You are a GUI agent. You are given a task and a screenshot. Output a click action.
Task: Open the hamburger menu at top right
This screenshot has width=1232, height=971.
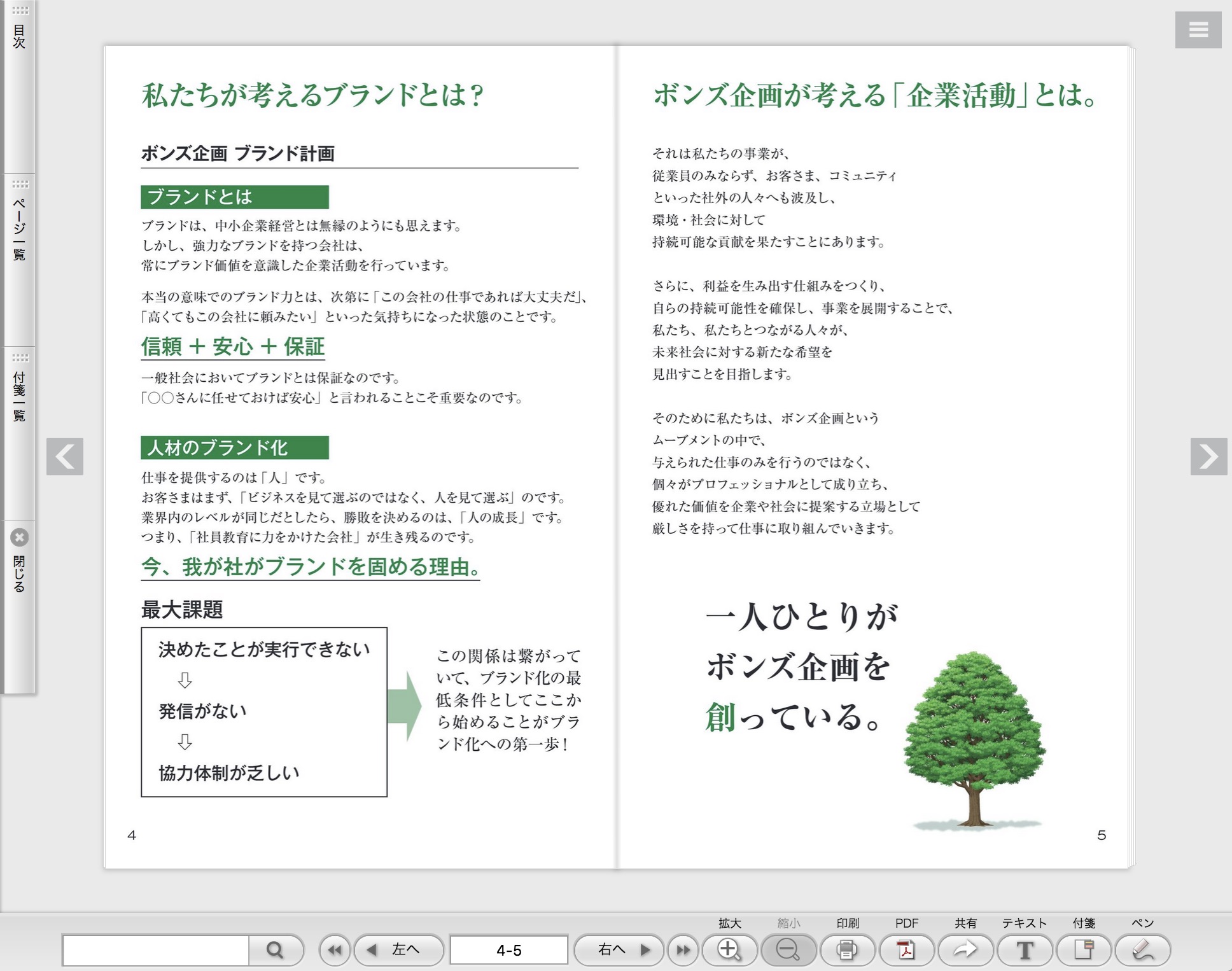pyautogui.click(x=1198, y=30)
